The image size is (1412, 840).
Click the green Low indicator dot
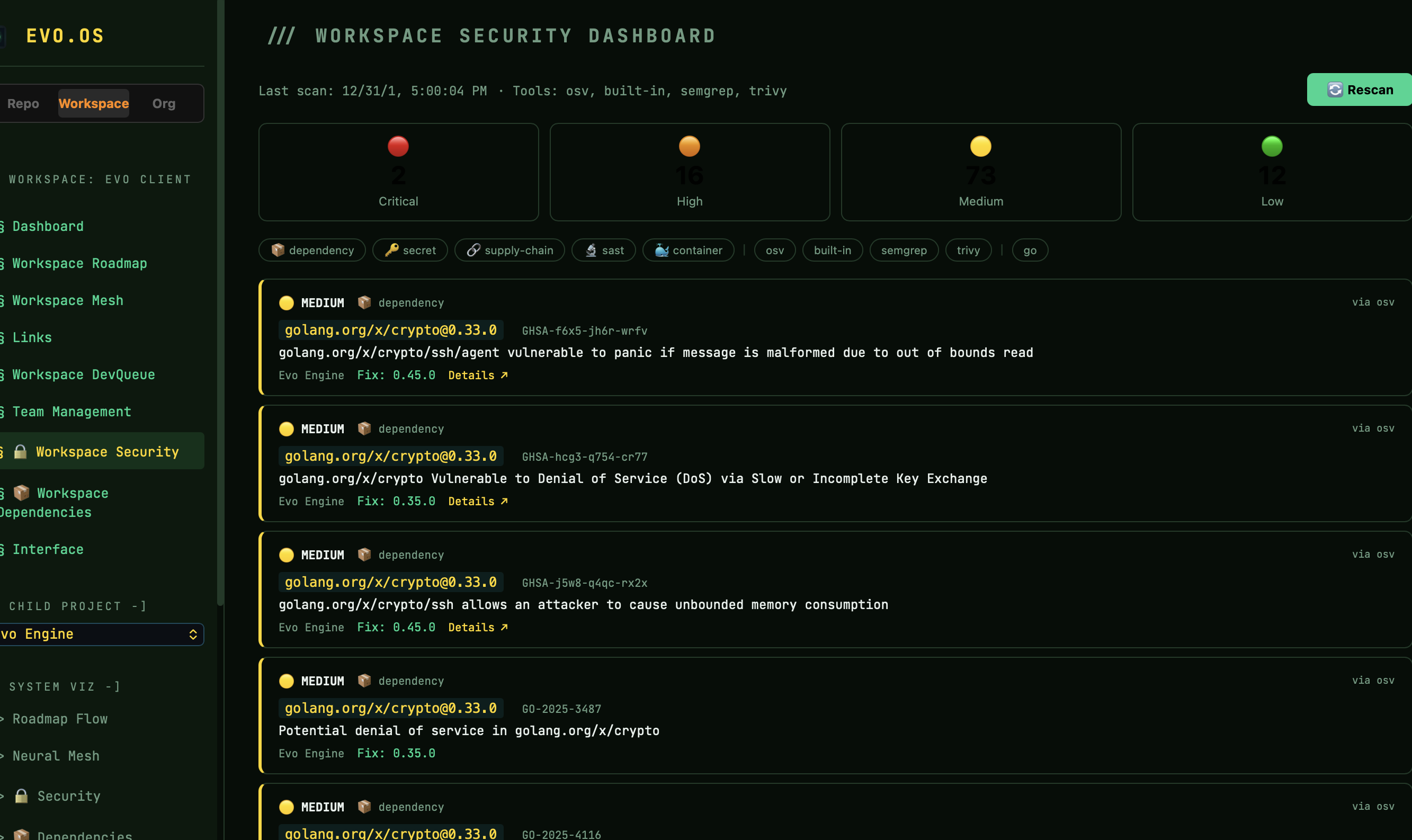1272,146
